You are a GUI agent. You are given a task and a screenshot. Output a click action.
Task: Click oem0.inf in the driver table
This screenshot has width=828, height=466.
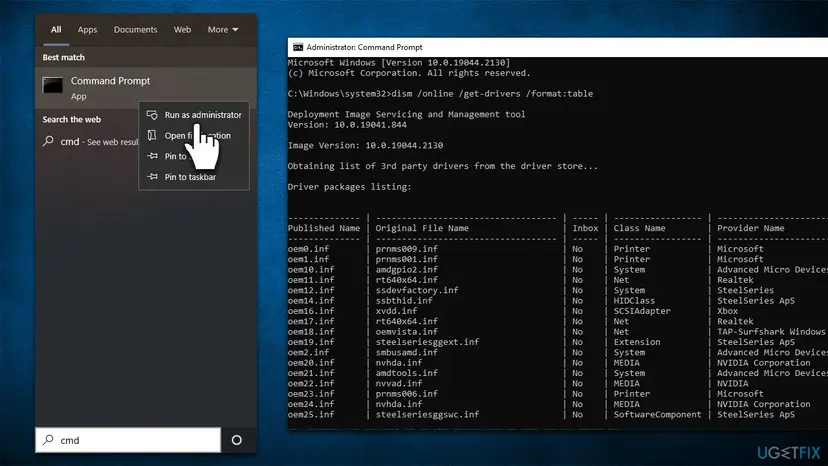pos(308,249)
